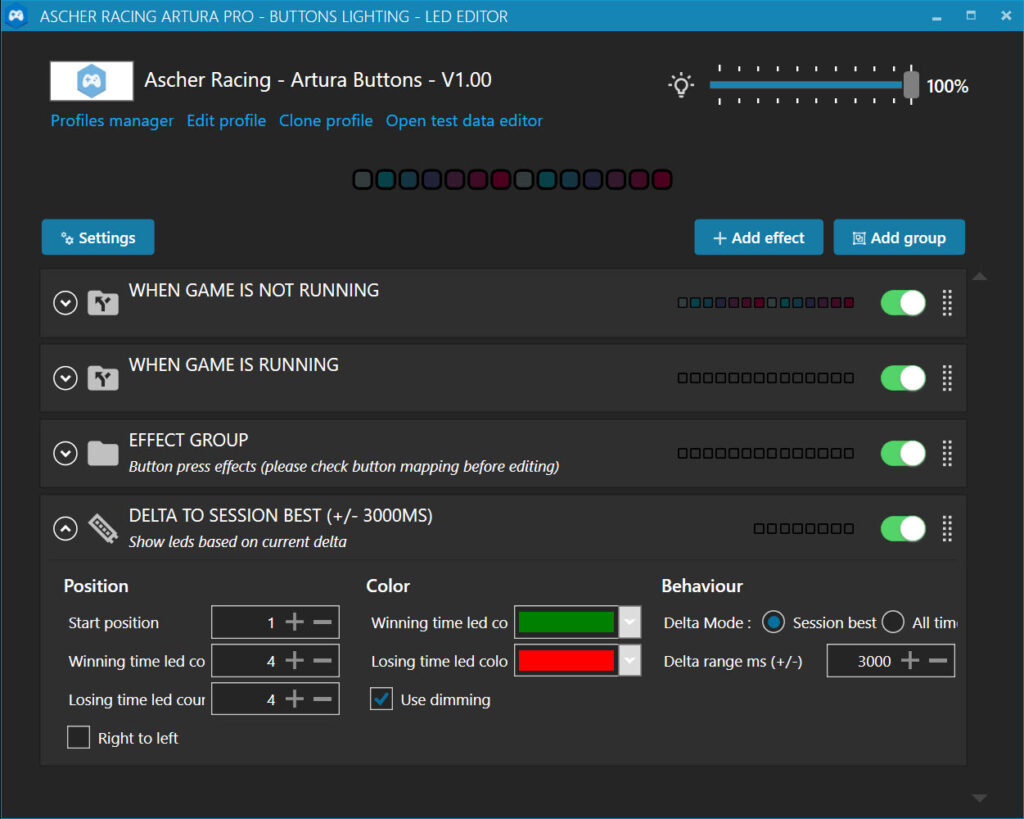Collapse DELTA TO SESSION BEST effect
1024x819 pixels.
tap(65, 528)
